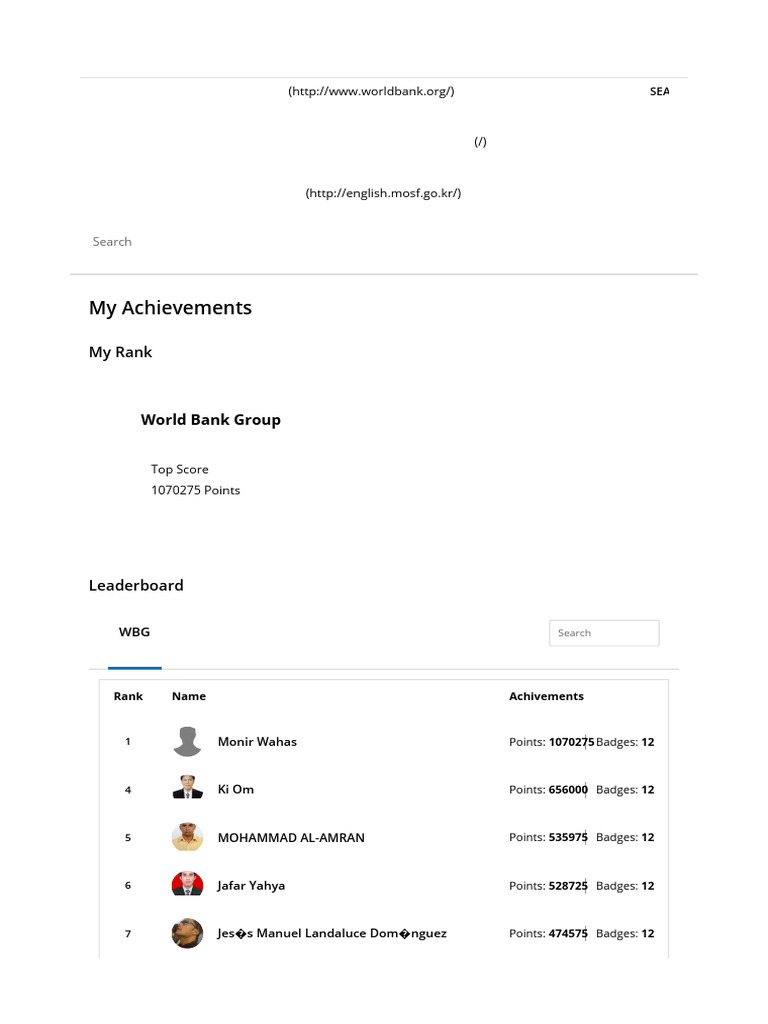The height and width of the screenshot is (1024, 768).
Task: Open the worldbank.org link
Action: [x=371, y=91]
